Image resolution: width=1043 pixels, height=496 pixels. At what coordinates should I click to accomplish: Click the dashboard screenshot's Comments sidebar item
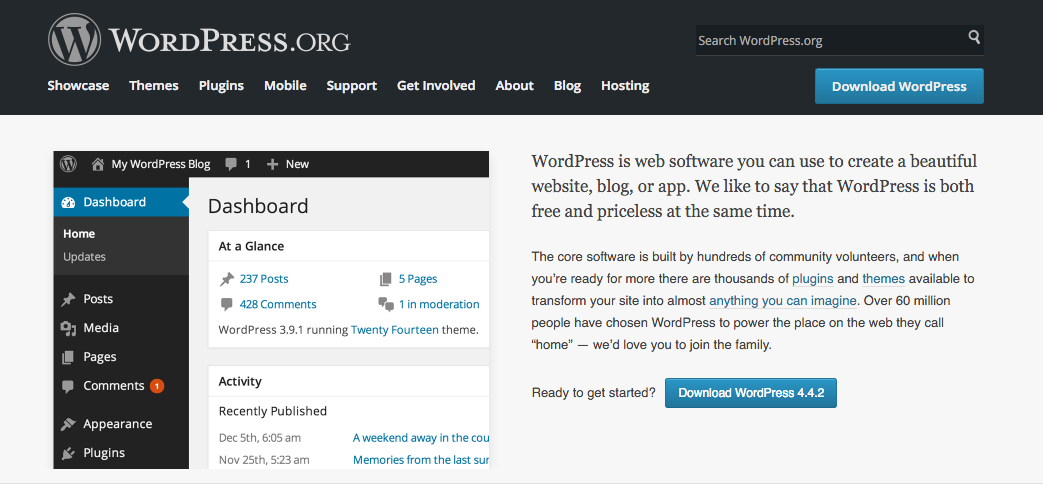[x=113, y=386]
